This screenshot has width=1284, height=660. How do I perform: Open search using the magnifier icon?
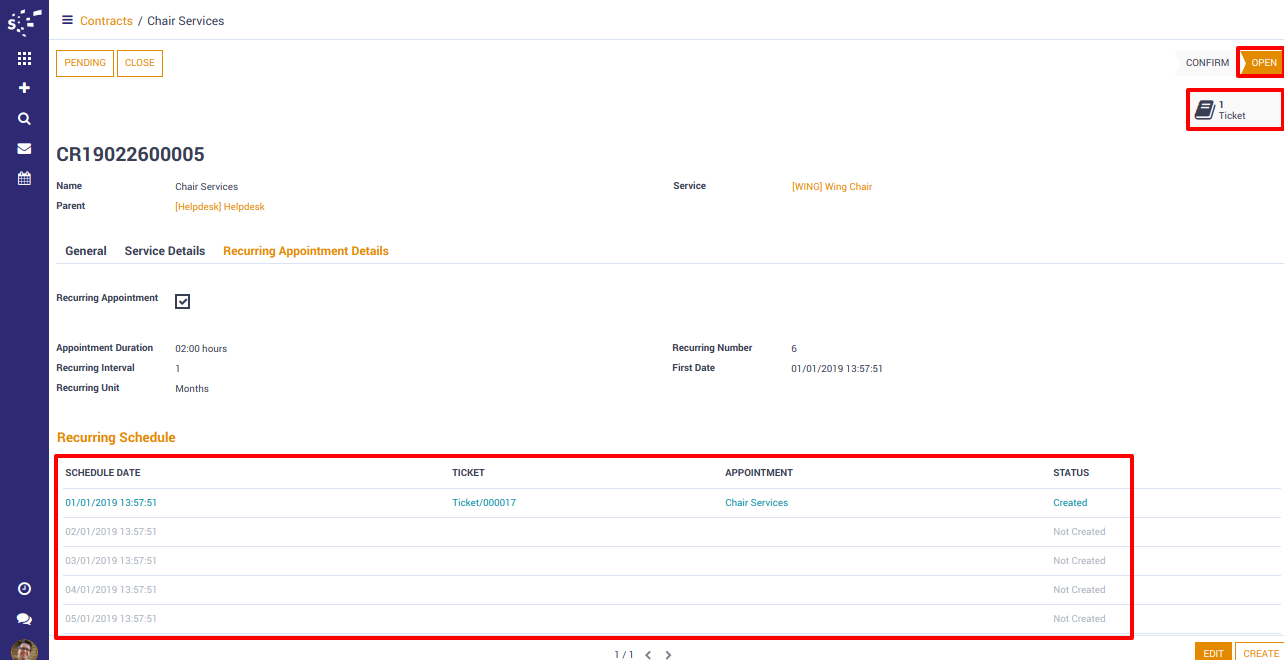click(x=24, y=118)
